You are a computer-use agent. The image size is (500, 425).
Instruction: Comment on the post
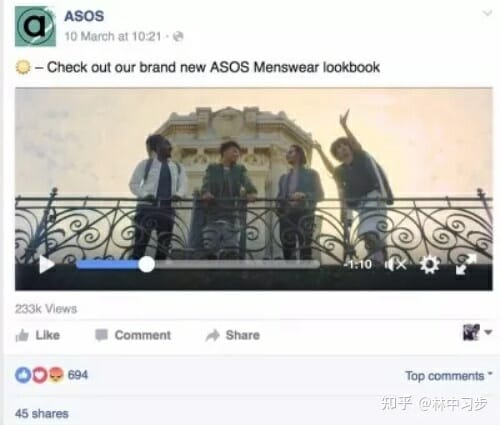[133, 335]
